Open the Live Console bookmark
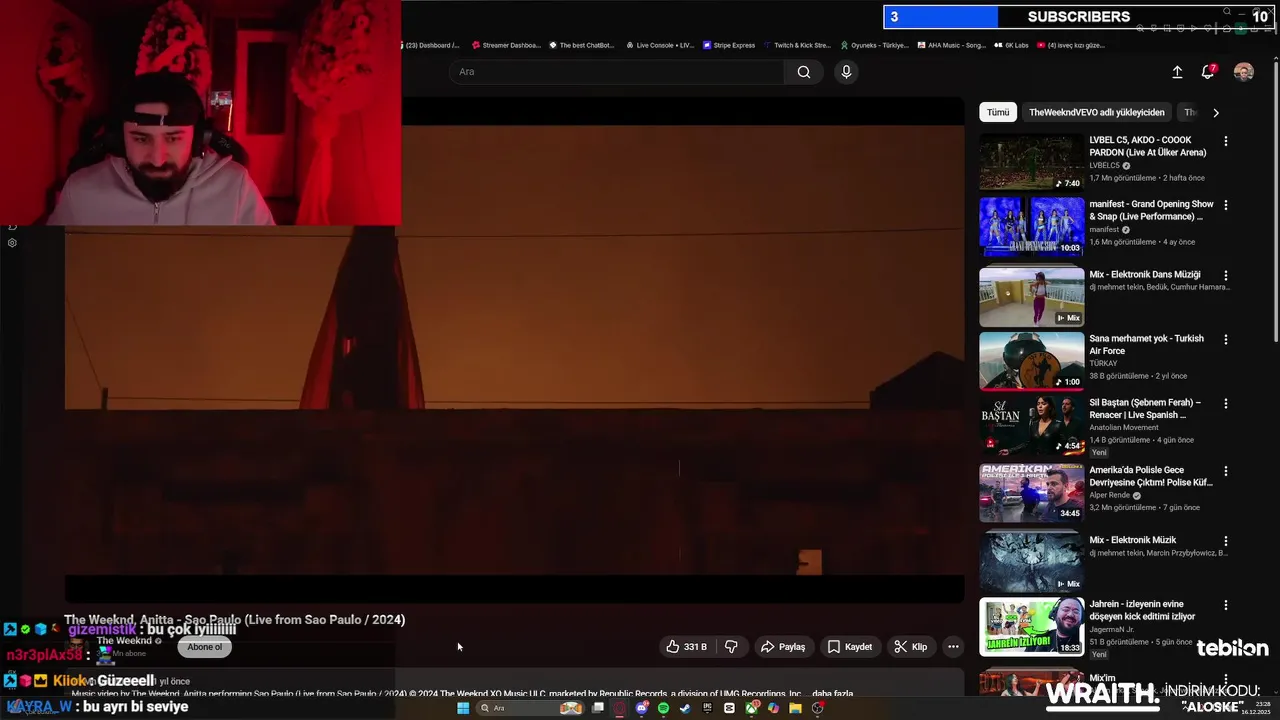 coord(660,45)
